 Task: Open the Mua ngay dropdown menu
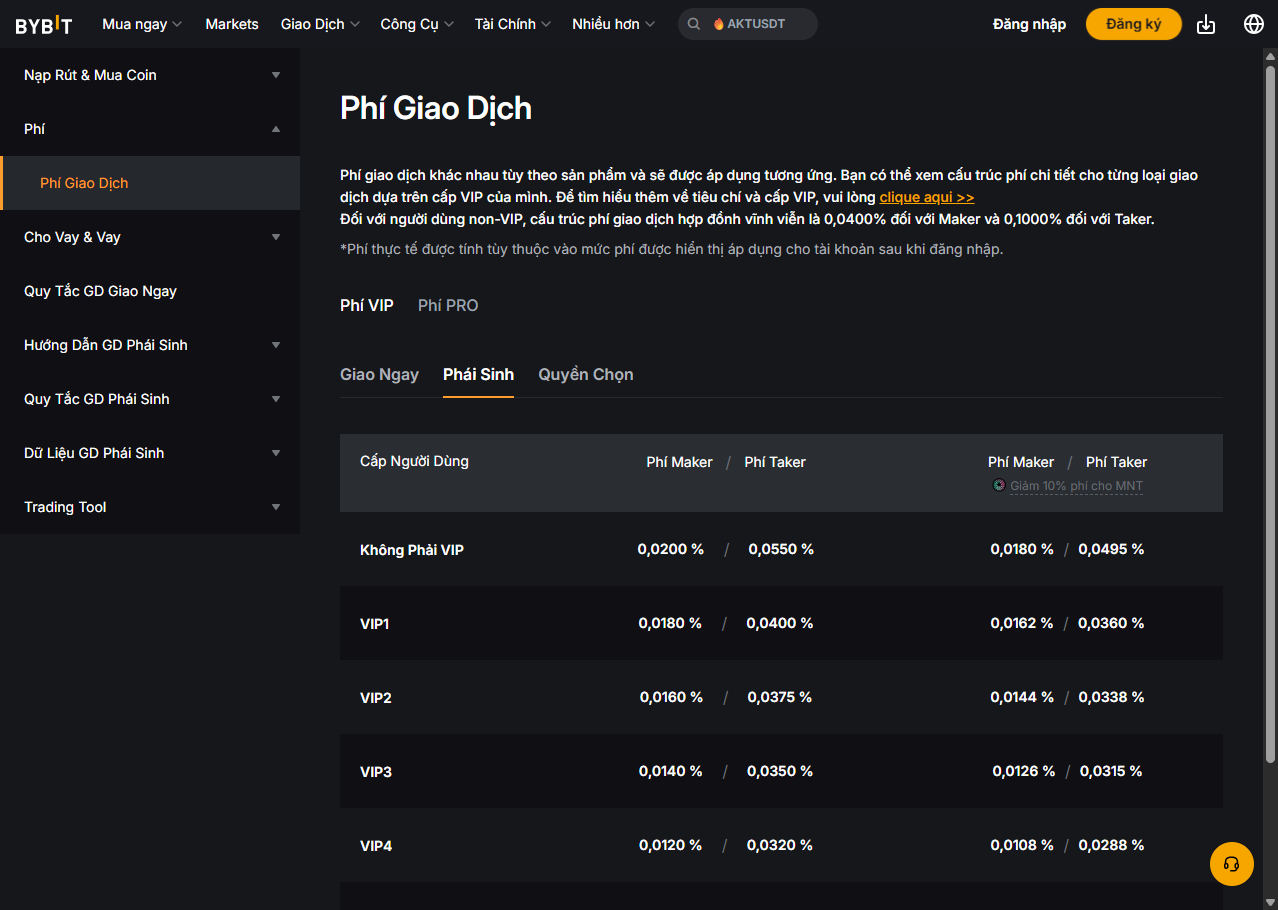click(x=142, y=24)
